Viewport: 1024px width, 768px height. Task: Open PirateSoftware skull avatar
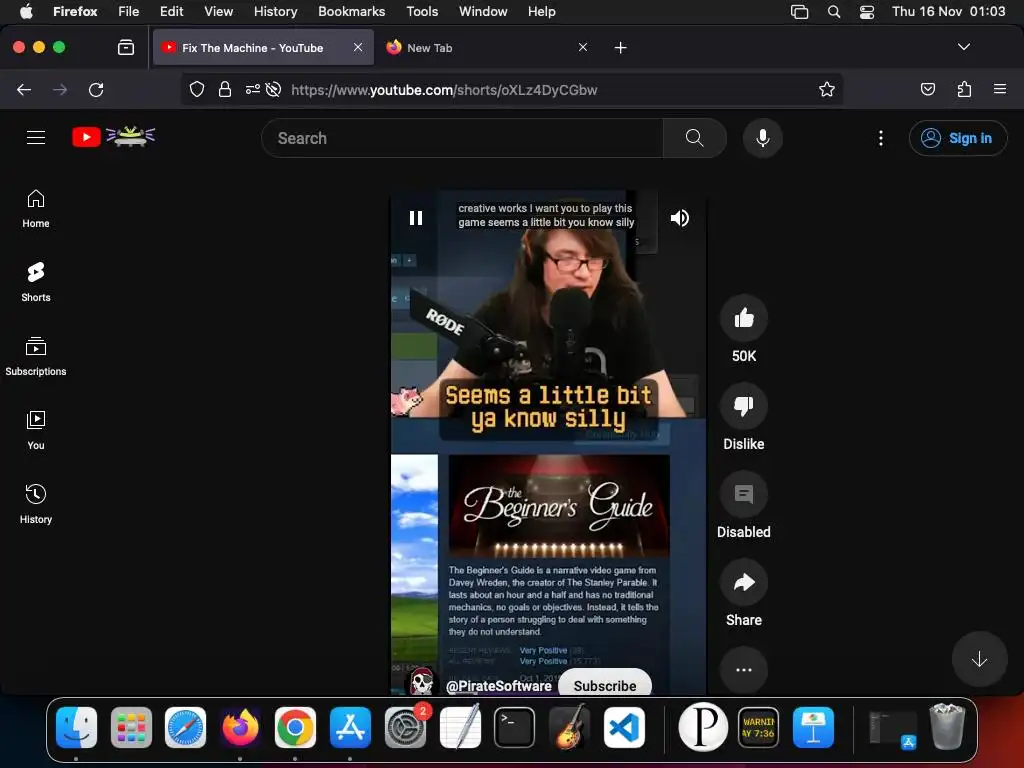click(422, 682)
